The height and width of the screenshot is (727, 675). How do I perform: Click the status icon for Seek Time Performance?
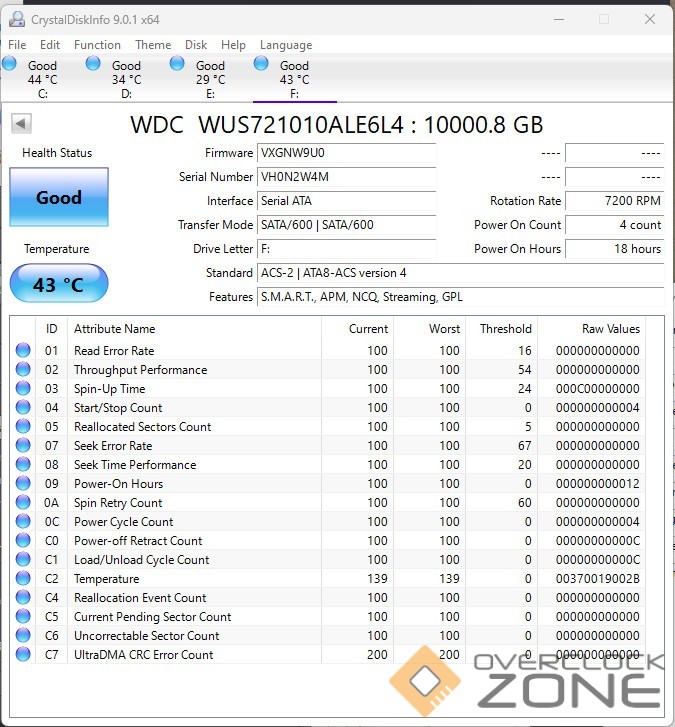pyautogui.click(x=23, y=464)
